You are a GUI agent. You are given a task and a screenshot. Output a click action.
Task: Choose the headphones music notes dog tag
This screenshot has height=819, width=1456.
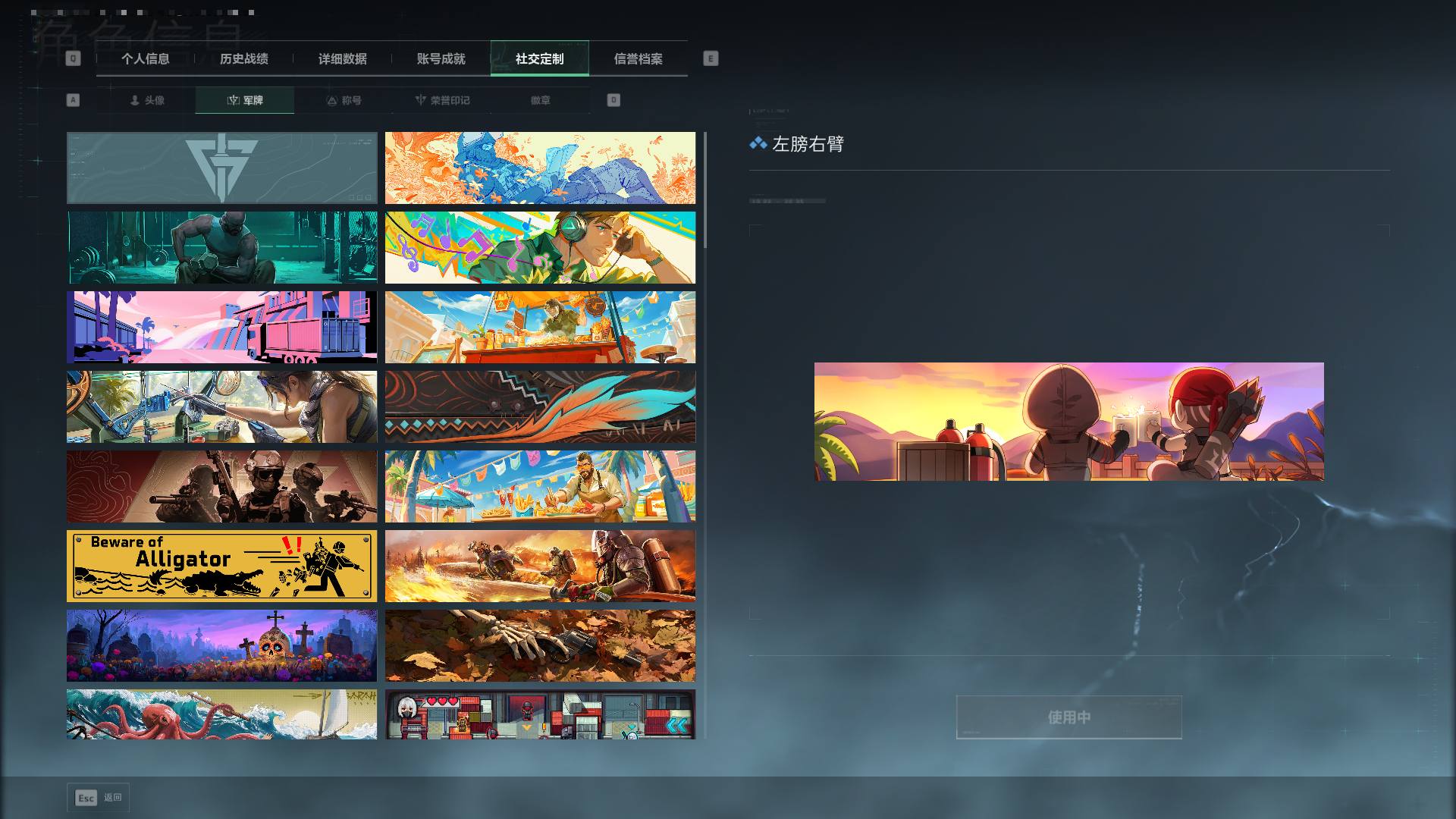540,248
